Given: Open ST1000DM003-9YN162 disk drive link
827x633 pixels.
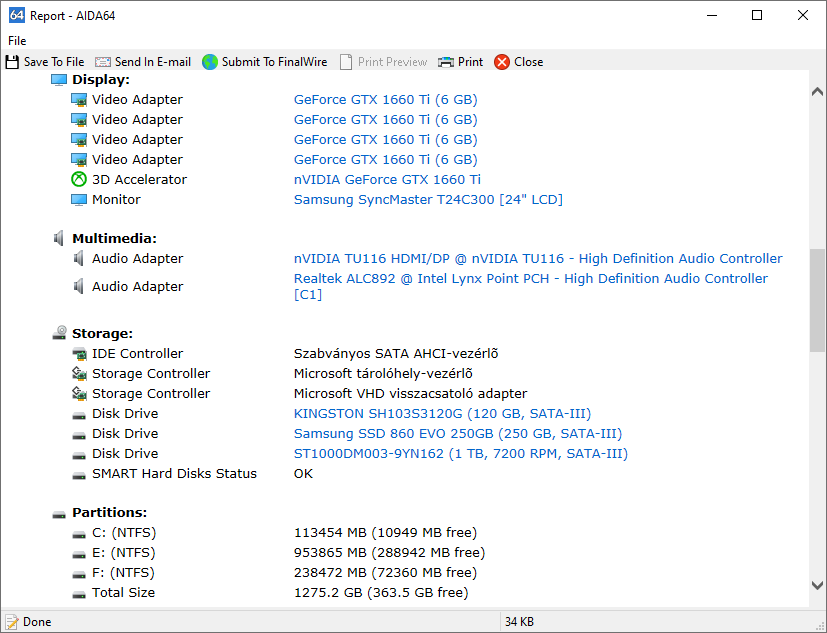Looking at the screenshot, I should 461,454.
